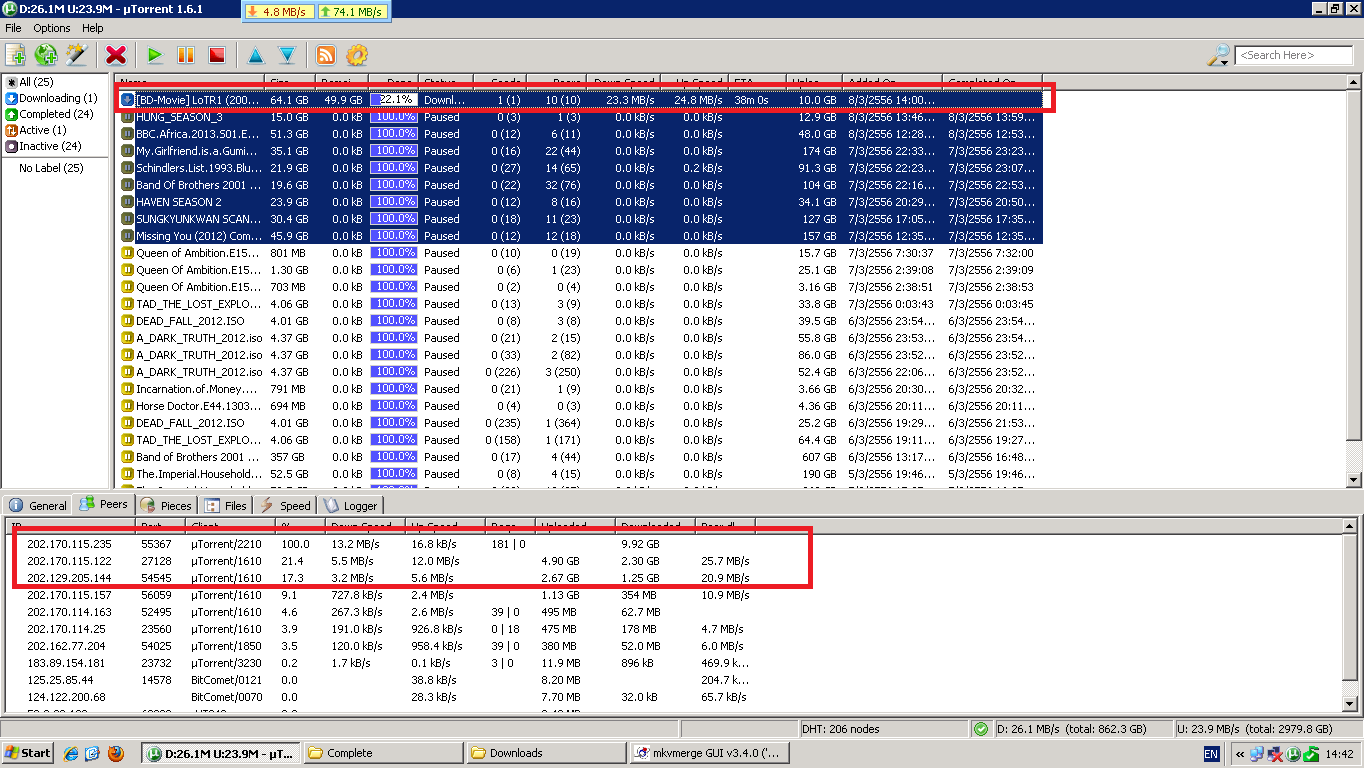Click the paused icon beside Schindlers.List.1993
This screenshot has height=768, width=1364.
tap(127, 168)
